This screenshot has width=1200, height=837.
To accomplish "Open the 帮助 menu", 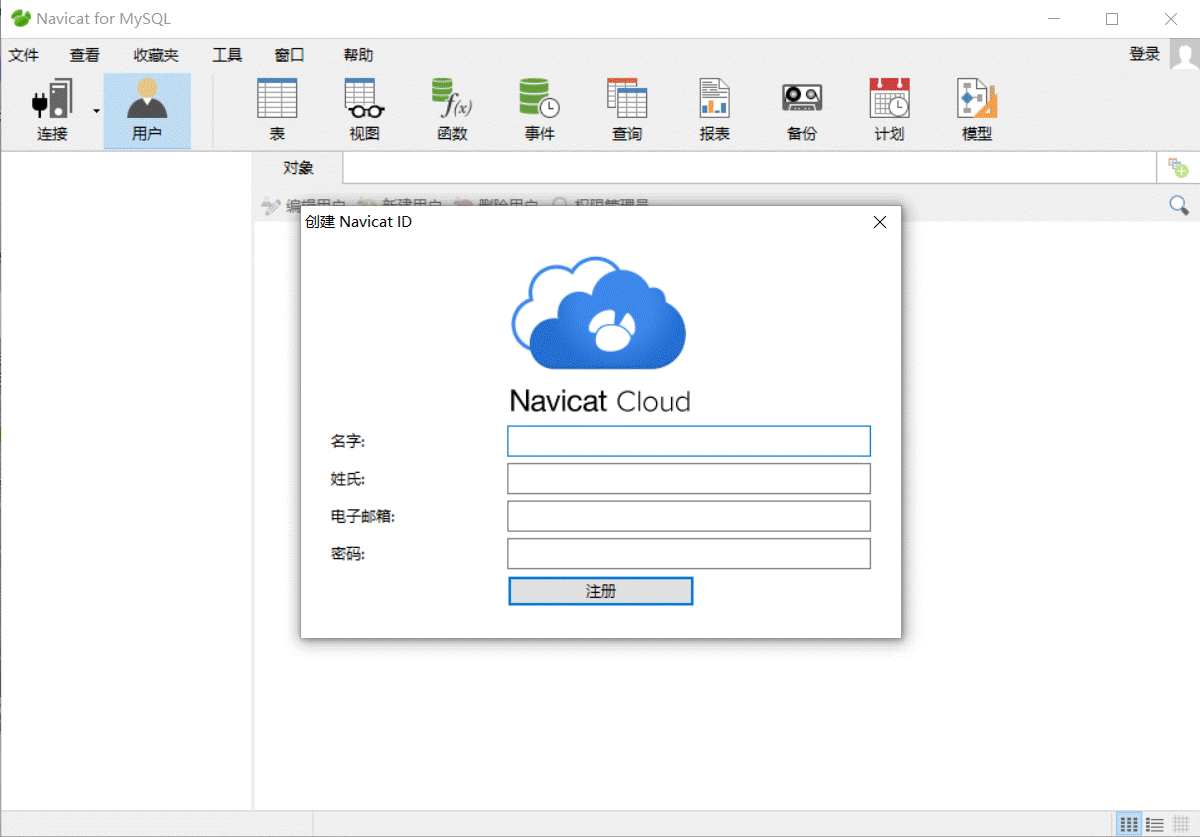I will click(x=358, y=55).
